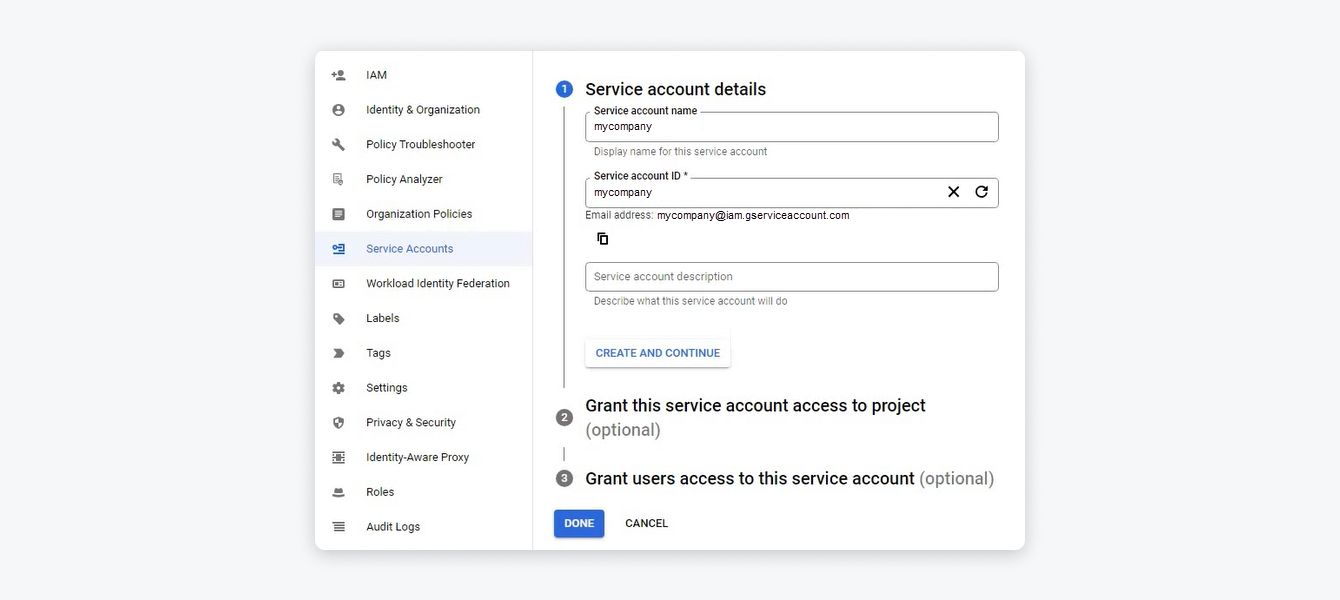Image resolution: width=1340 pixels, height=600 pixels.
Task: Clear the Service account ID field
Action: tap(952, 191)
